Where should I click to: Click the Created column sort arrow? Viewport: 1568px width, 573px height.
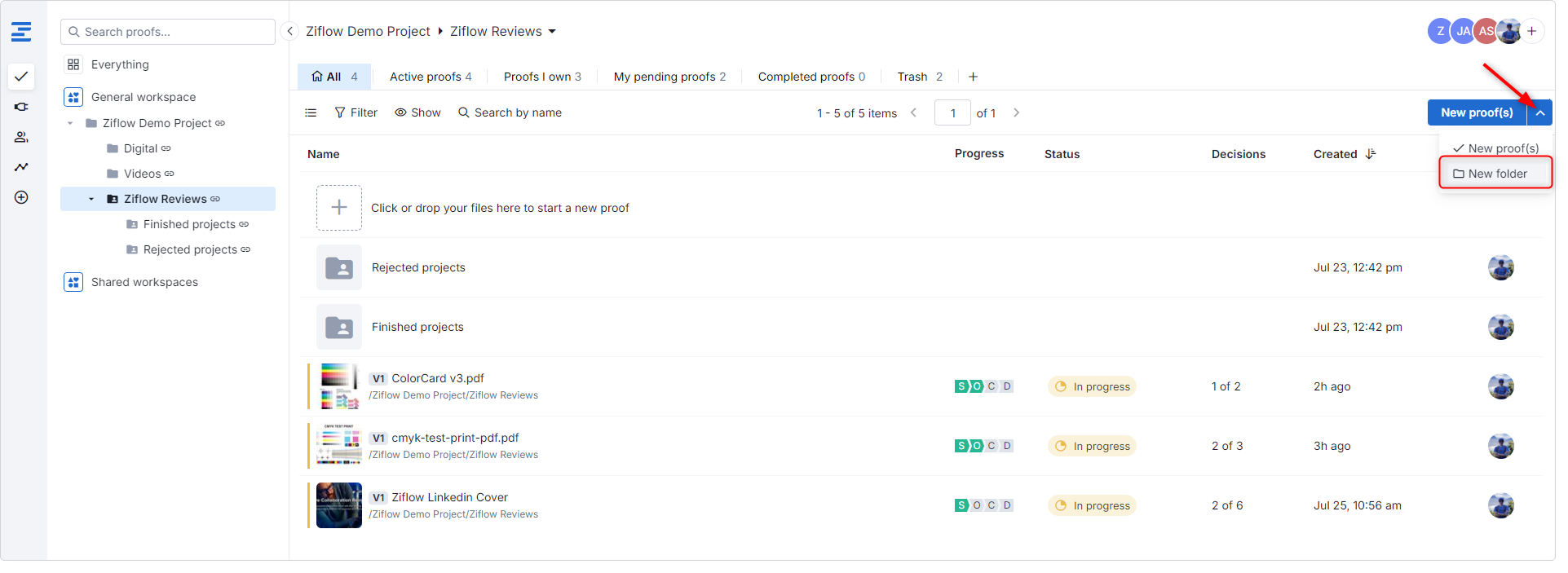coord(1371,154)
